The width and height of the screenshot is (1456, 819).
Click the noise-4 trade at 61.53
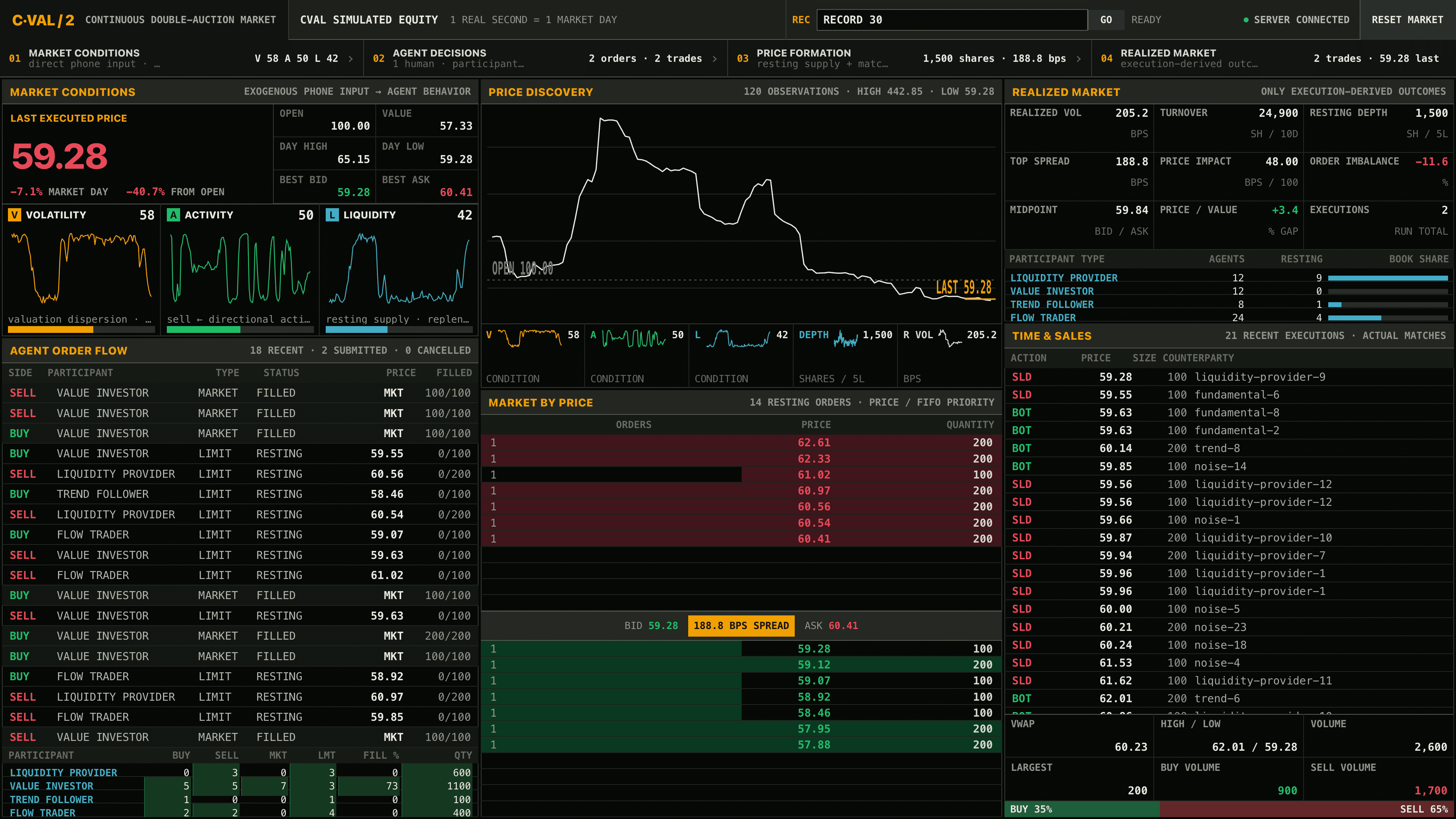coord(1229,663)
